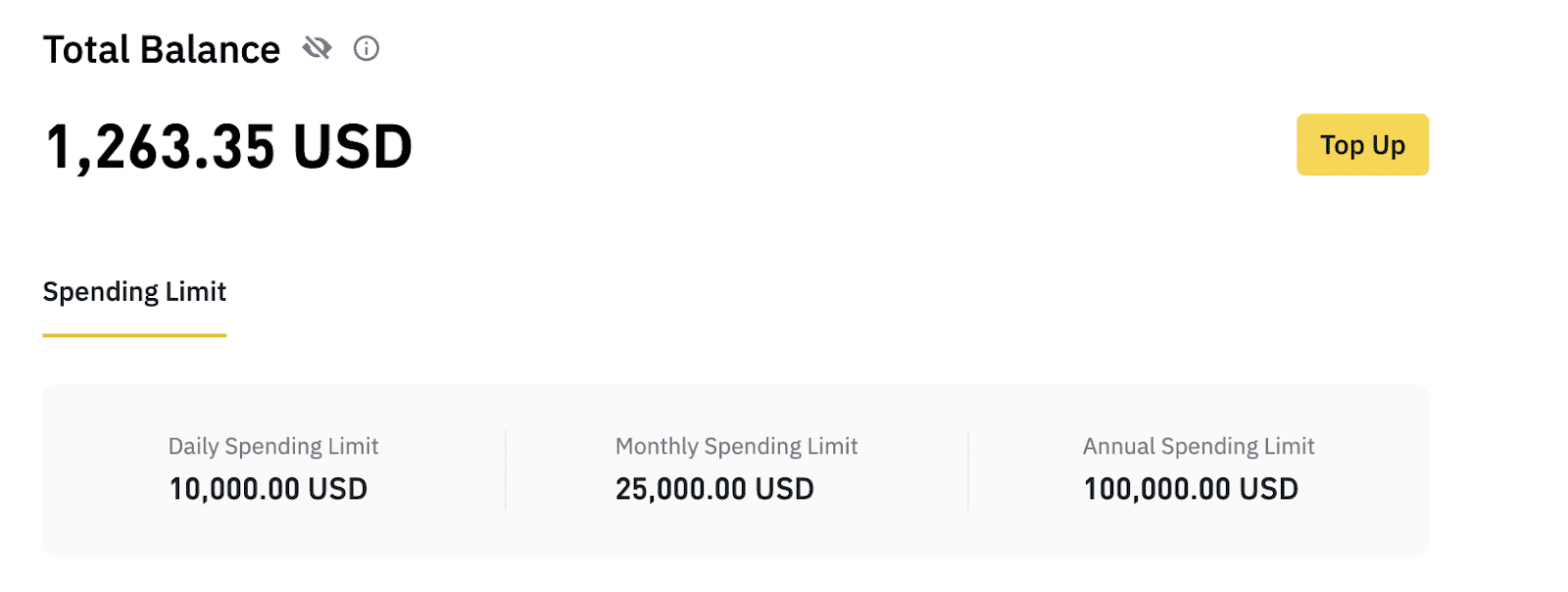The width and height of the screenshot is (1568, 592).
Task: Click the USD text in the daily limit
Action: 338,489
